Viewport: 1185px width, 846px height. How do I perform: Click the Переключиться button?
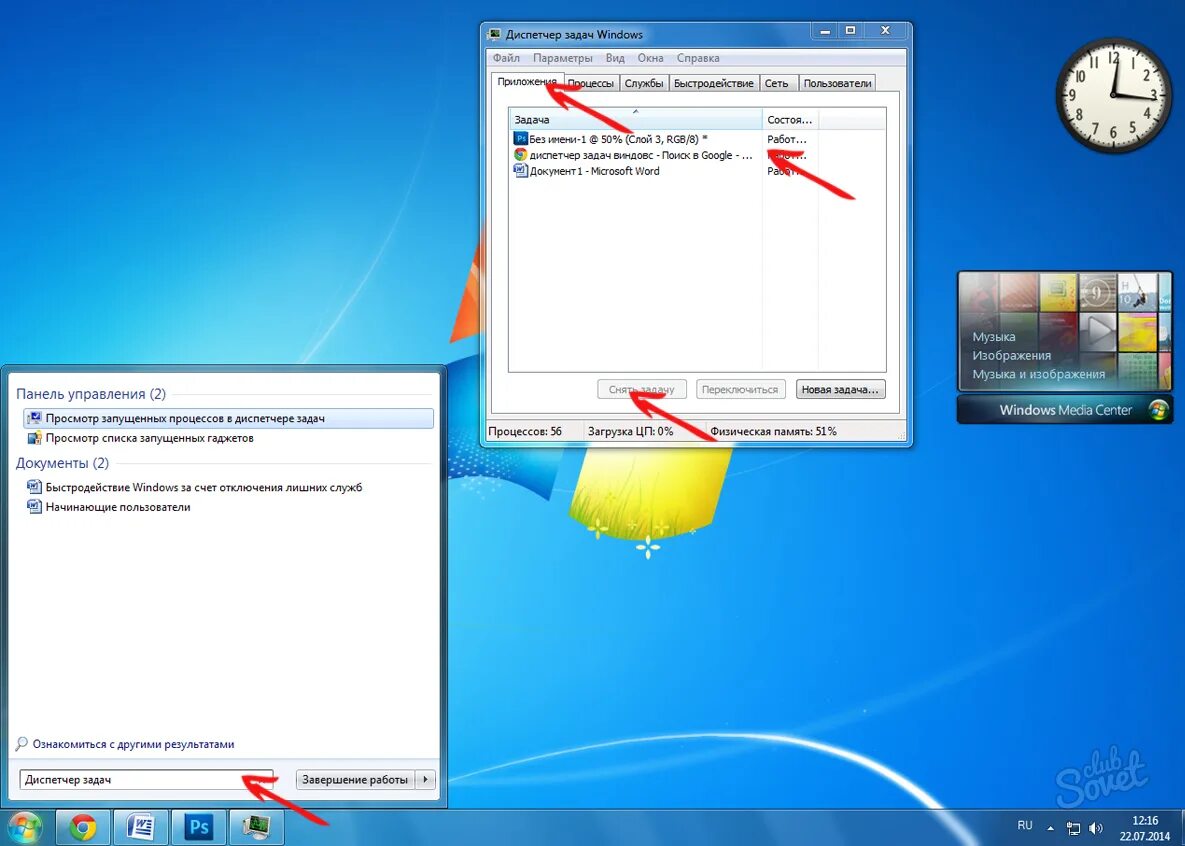coord(740,389)
